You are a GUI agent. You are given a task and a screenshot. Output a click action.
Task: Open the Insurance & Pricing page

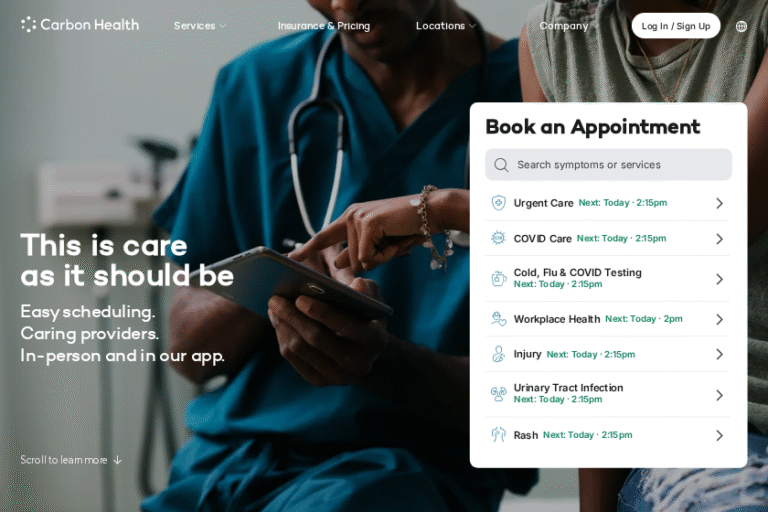coord(324,26)
